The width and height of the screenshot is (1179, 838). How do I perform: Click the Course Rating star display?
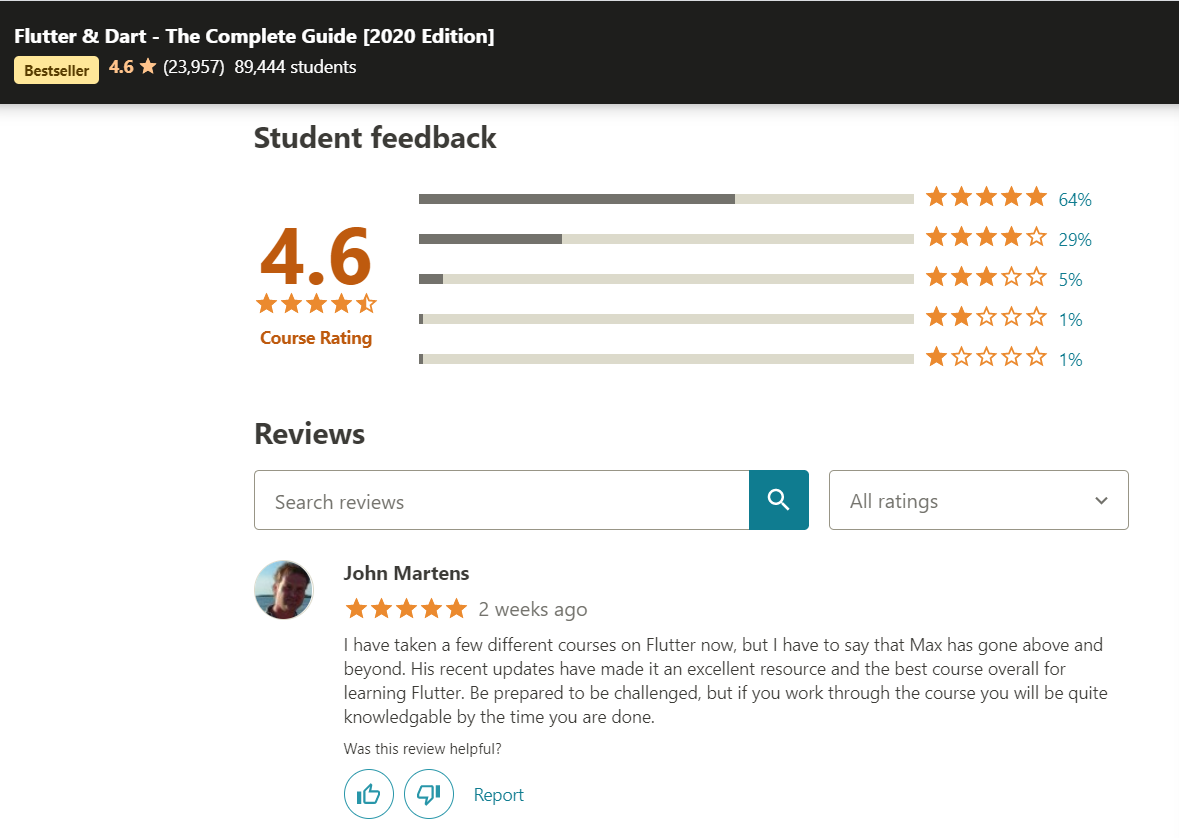tap(316, 304)
